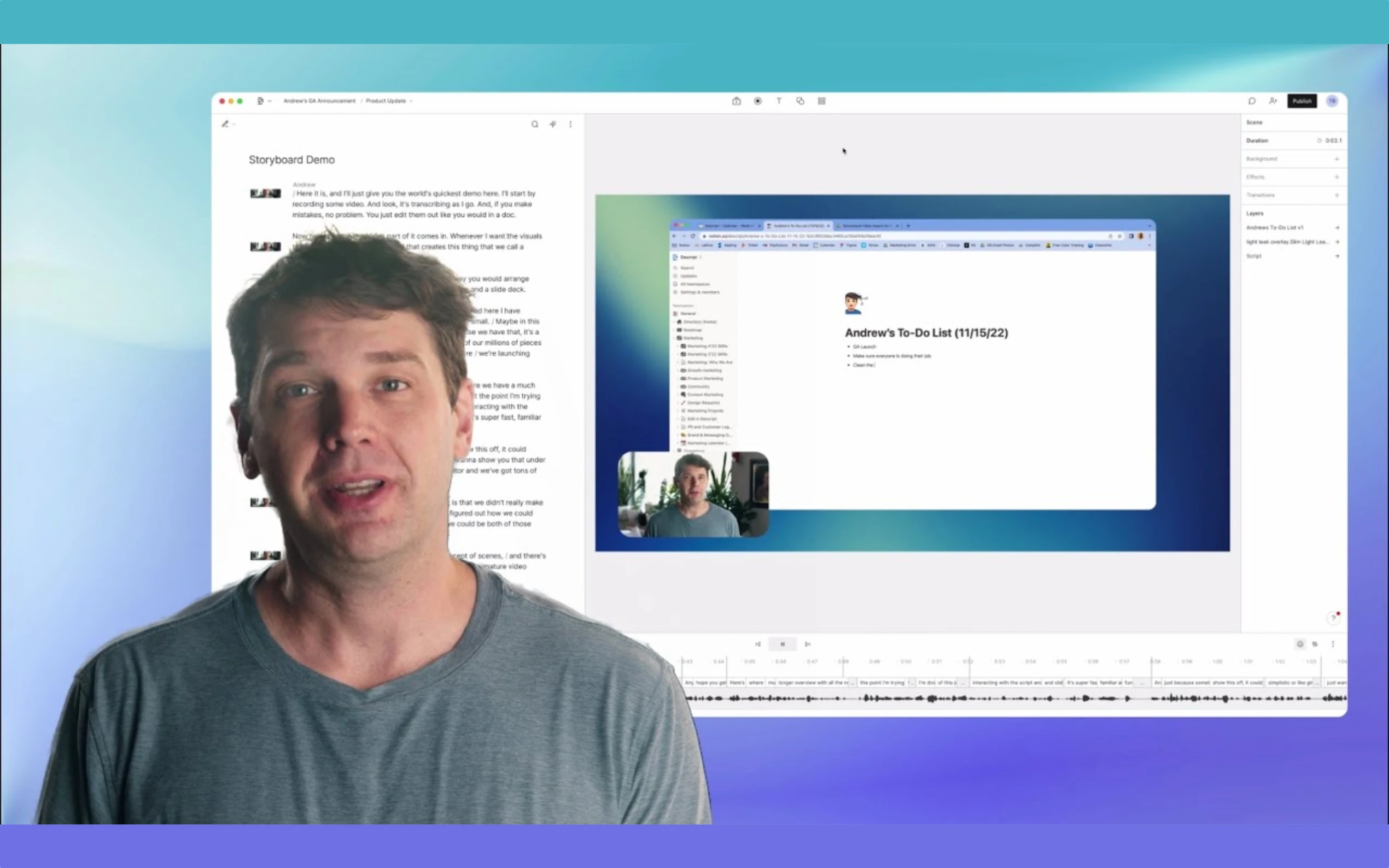Open the comments panel icon
Screen dimensions: 1389x868
[1252, 101]
